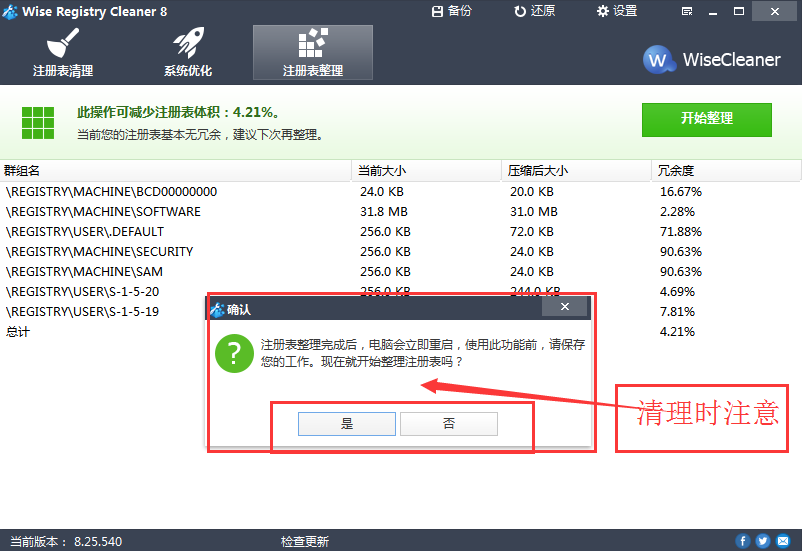Click the email icon in status bar
Screen dimensions: 802x551
click(783, 541)
